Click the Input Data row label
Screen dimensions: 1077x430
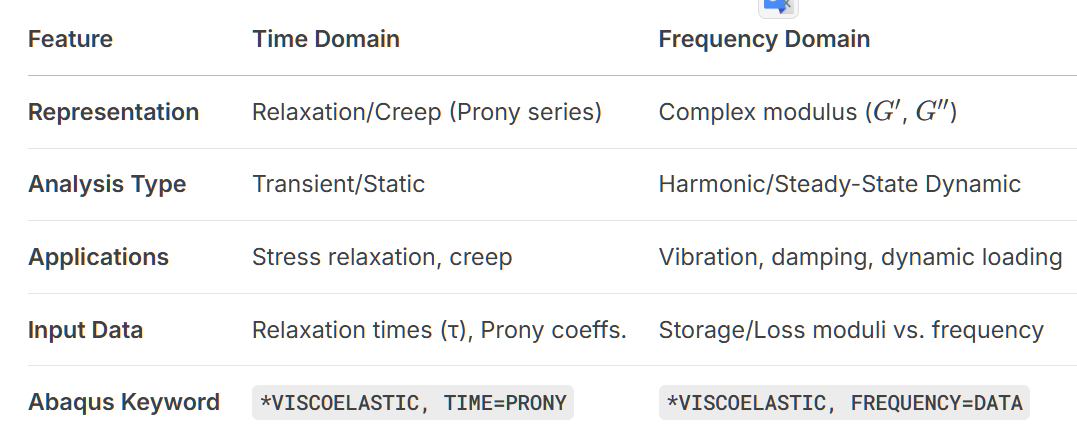click(85, 330)
